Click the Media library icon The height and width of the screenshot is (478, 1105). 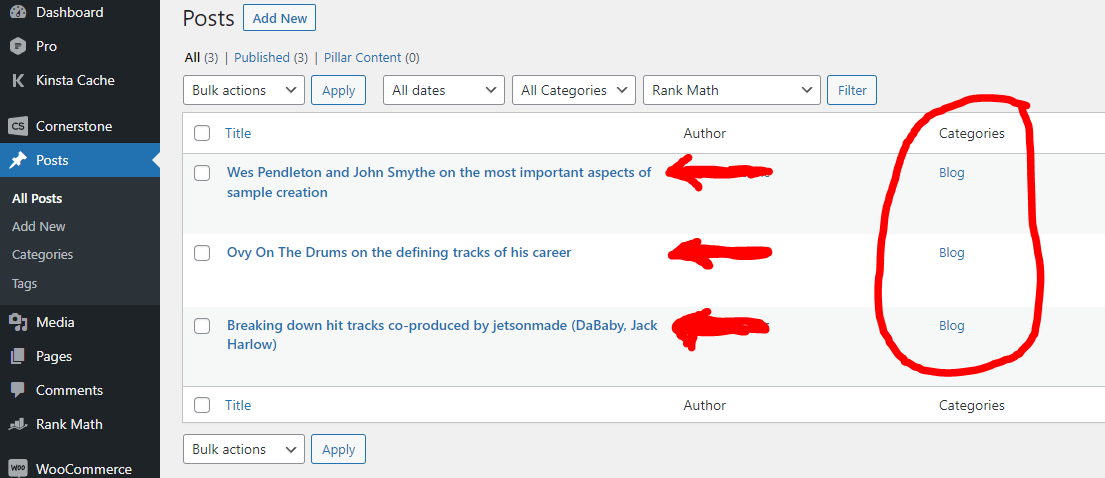pyautogui.click(x=18, y=322)
